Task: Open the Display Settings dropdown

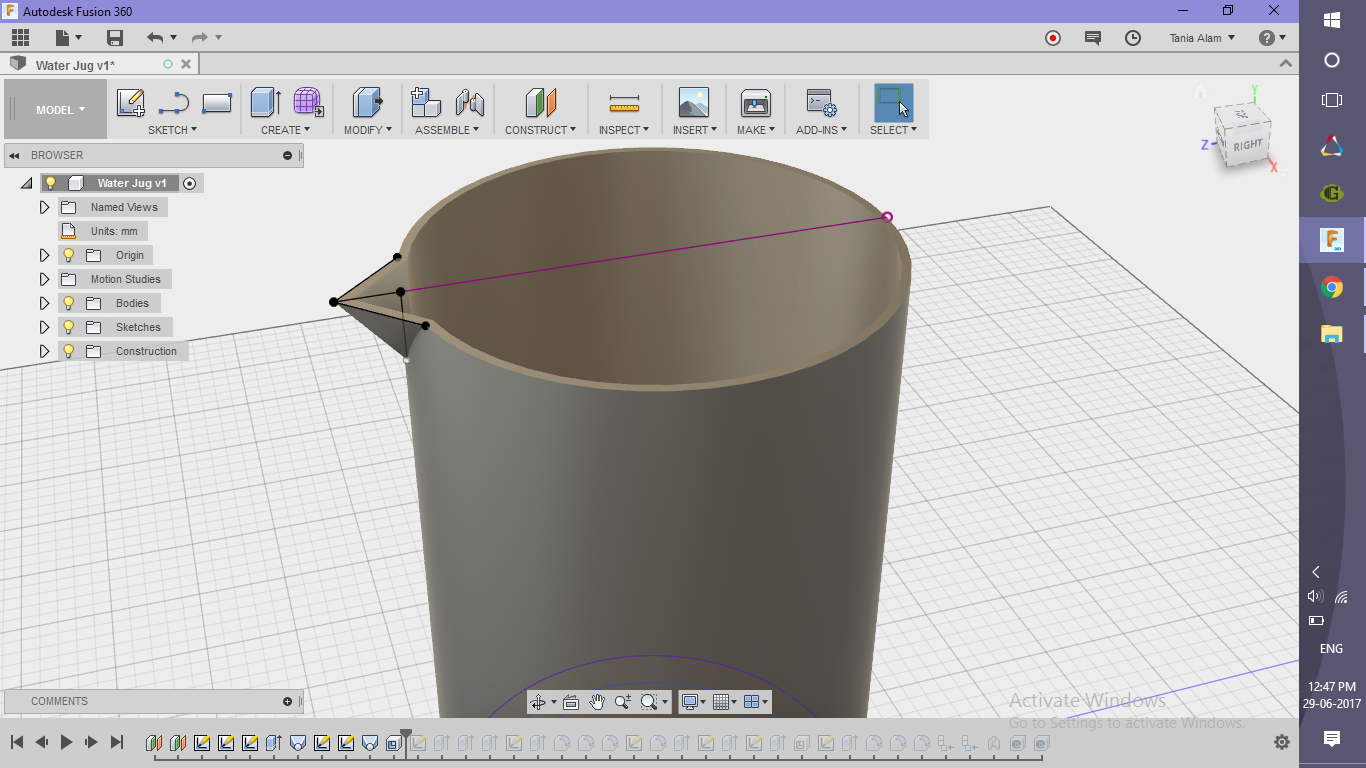Action: (692, 702)
